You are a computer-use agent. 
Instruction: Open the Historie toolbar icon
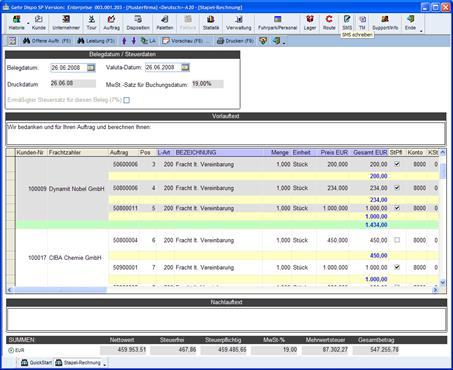coord(16,23)
